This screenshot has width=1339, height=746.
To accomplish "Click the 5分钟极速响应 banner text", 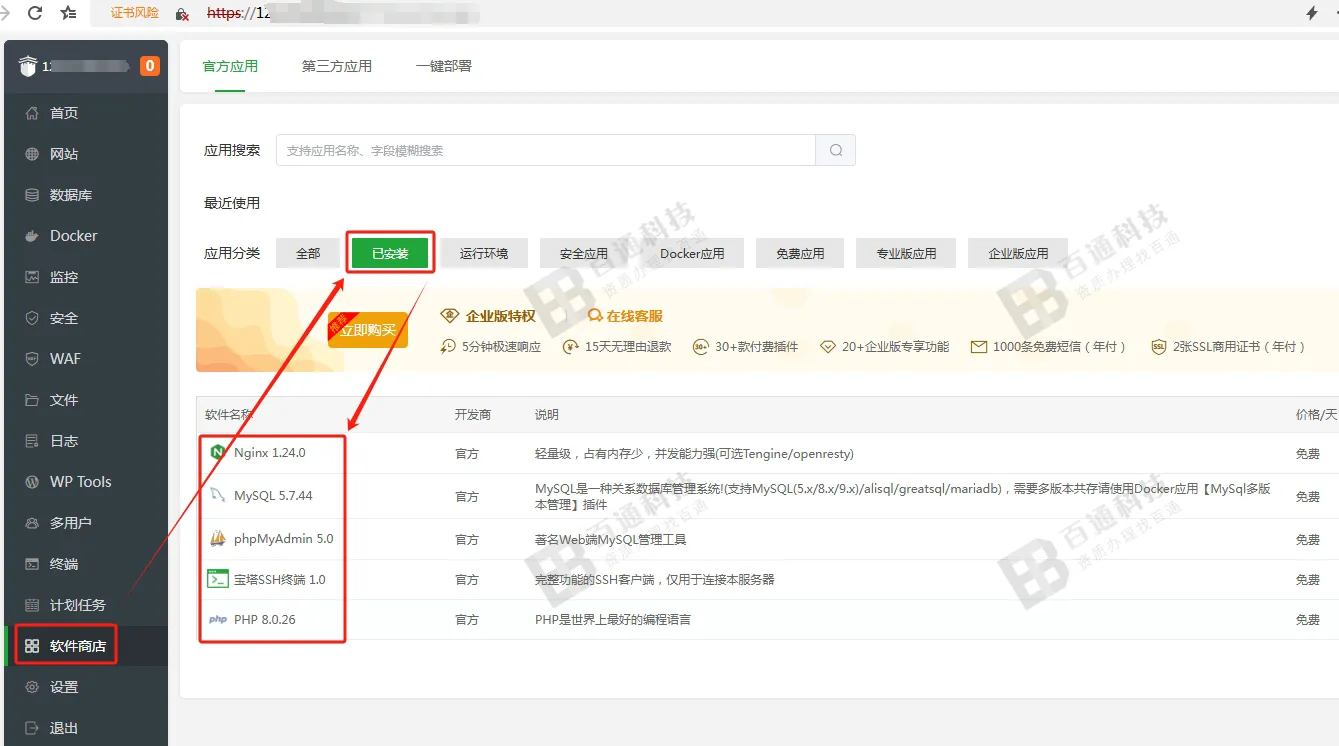I will (501, 346).
